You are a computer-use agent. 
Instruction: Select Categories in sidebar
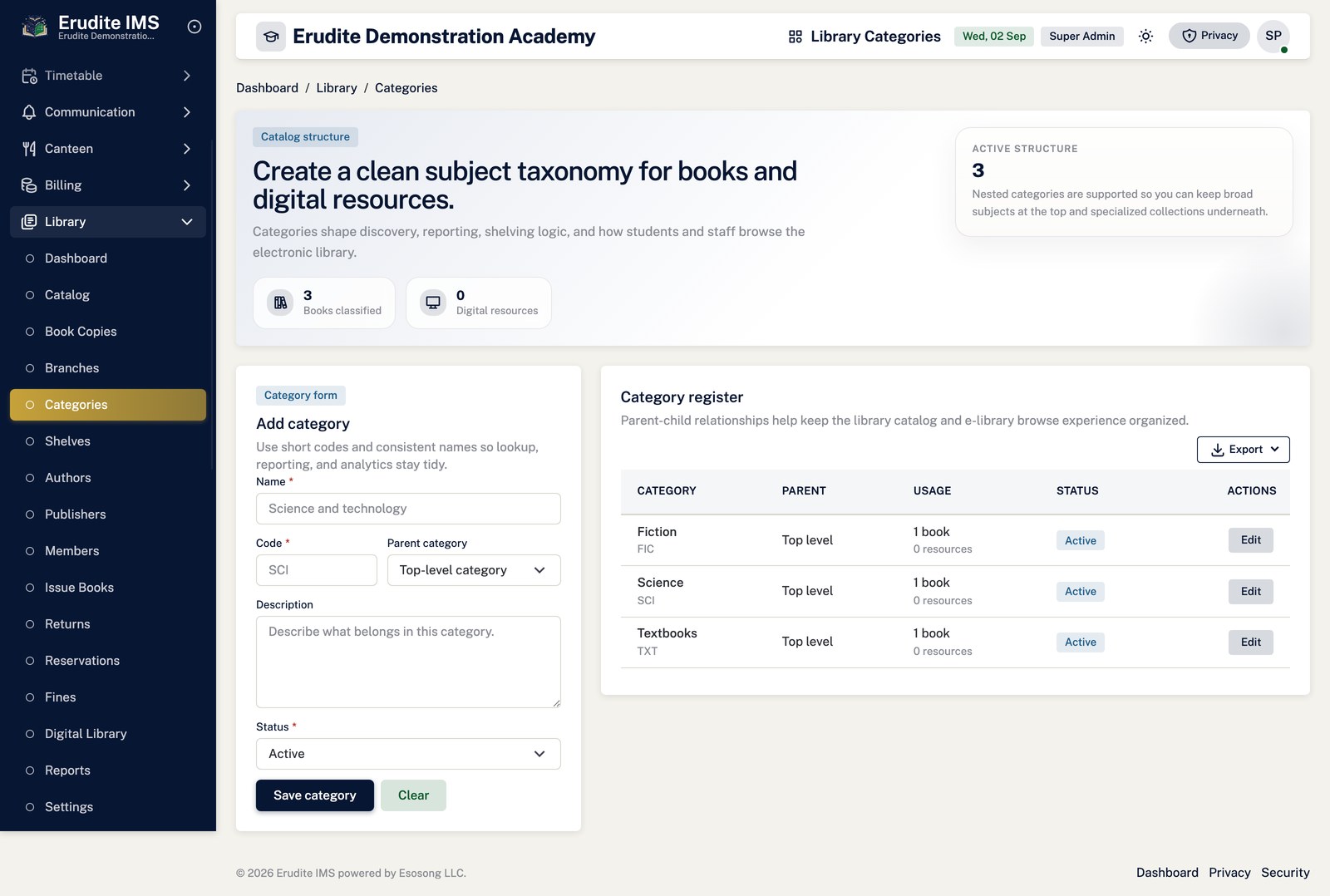(x=108, y=405)
